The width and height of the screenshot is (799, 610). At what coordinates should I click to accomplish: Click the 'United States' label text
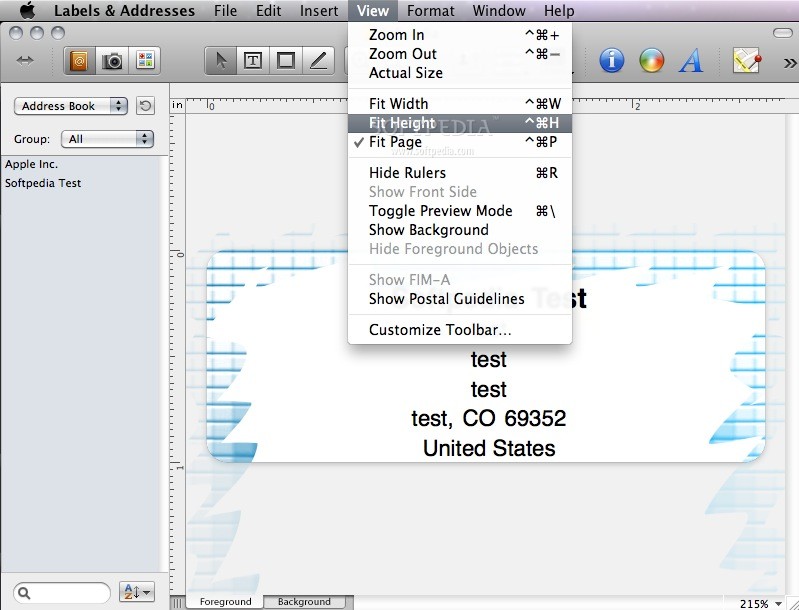click(489, 448)
